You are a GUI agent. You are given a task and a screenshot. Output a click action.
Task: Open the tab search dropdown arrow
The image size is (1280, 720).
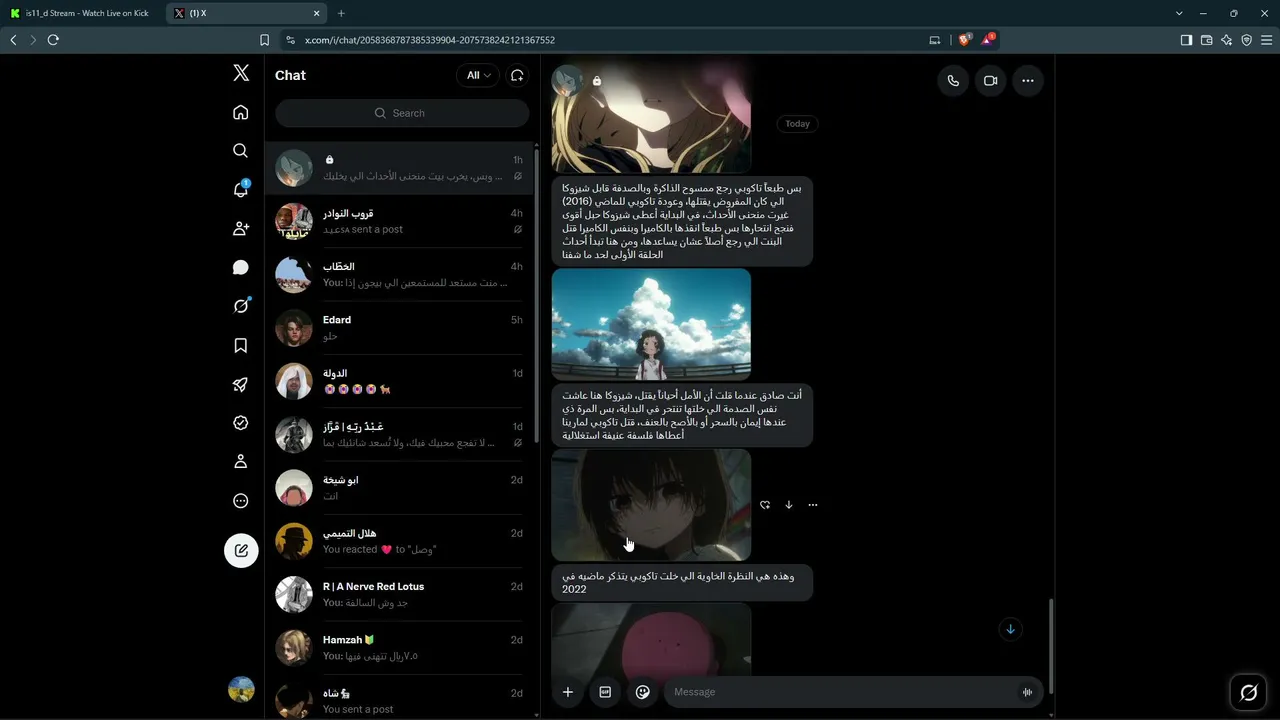coord(1179,13)
